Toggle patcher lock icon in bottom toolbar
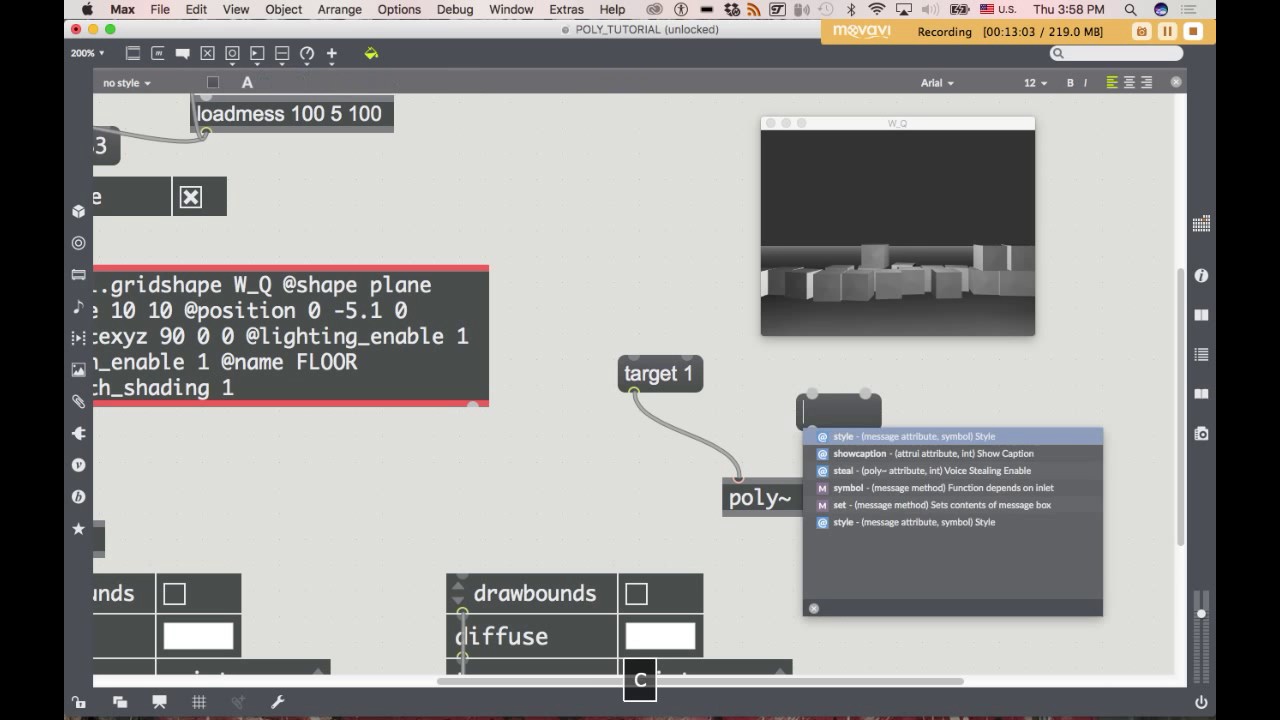Image resolution: width=1280 pixels, height=720 pixels. tap(79, 702)
